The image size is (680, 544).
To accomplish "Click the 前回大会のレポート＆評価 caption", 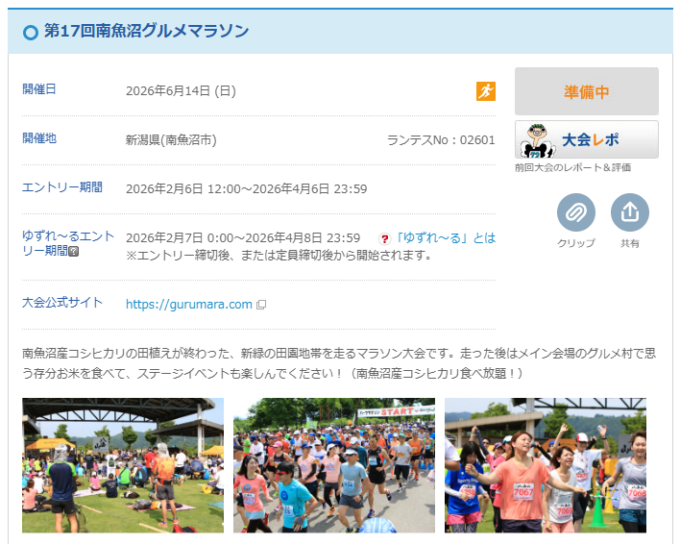I will point(573,167).
